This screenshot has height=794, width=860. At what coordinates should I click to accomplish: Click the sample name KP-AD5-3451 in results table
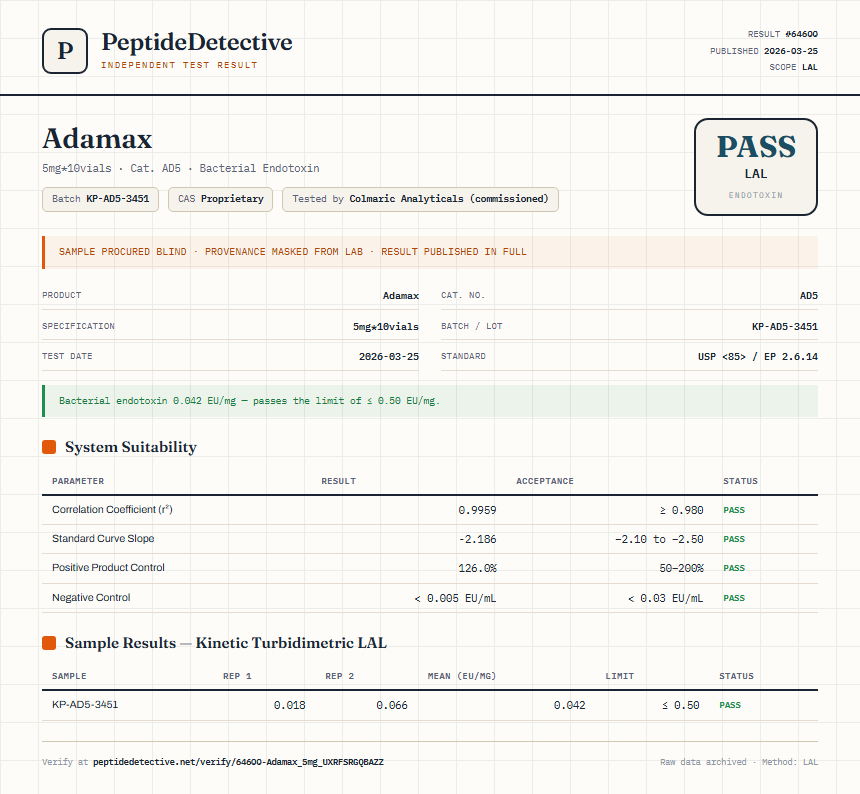click(x=85, y=705)
